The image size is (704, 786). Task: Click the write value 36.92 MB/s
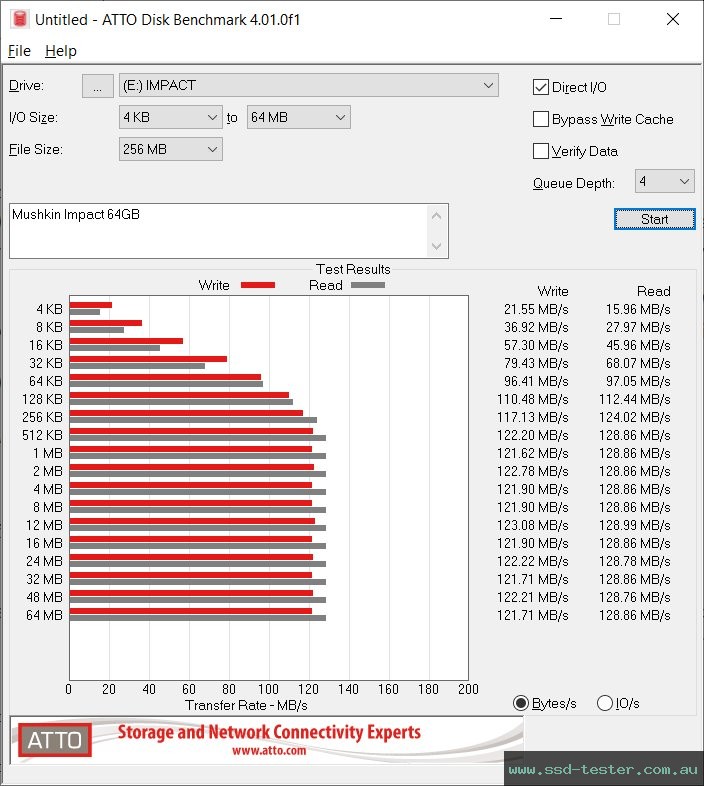click(536, 327)
